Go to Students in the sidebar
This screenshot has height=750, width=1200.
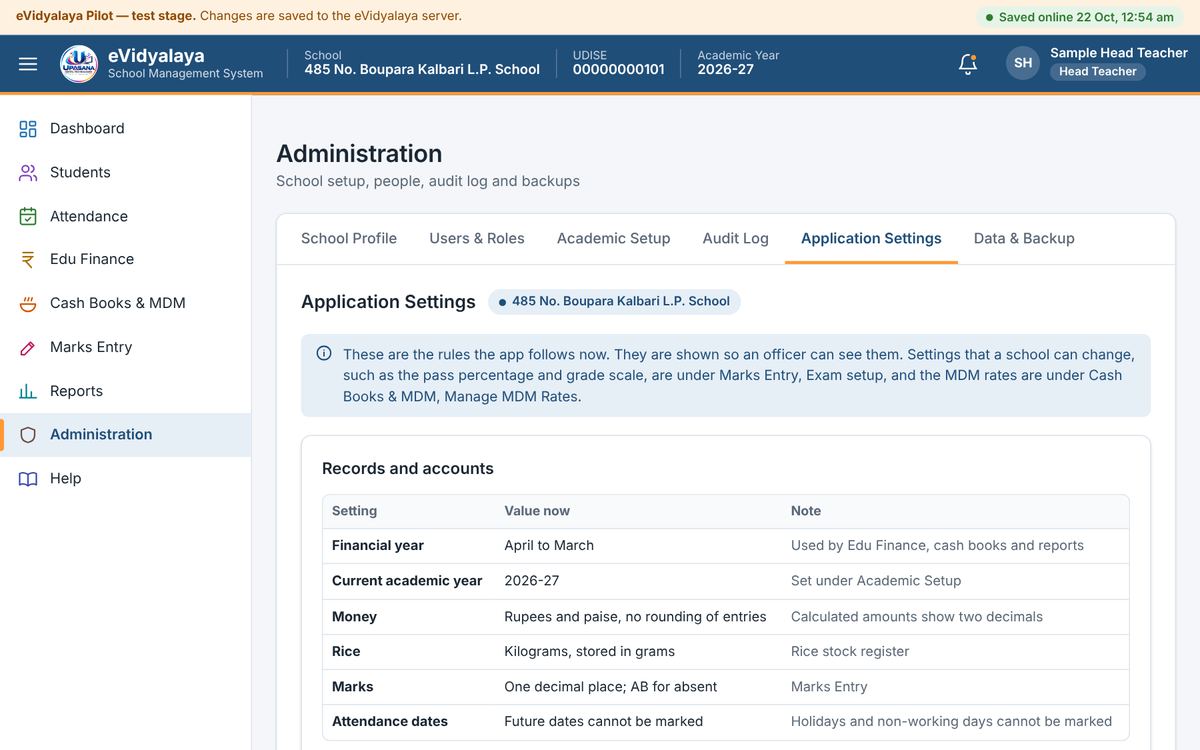point(125,173)
